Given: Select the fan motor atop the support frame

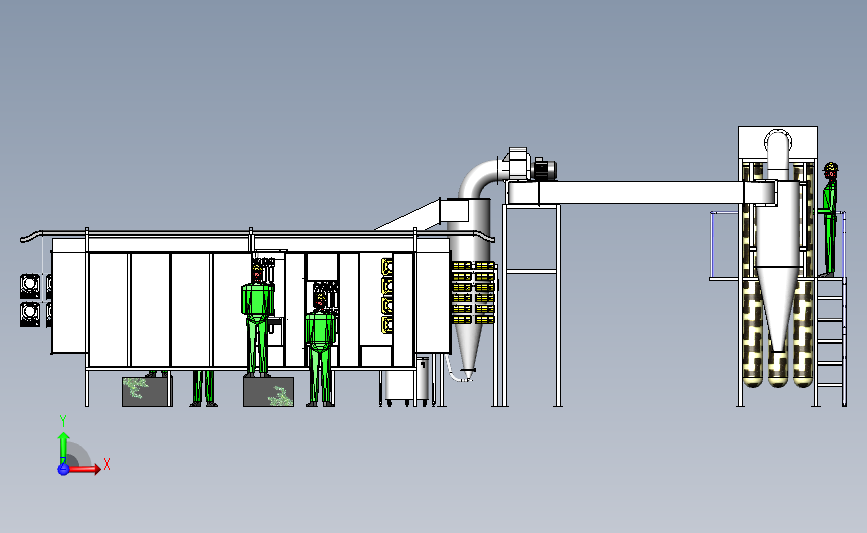Looking at the screenshot, I should [x=543, y=169].
